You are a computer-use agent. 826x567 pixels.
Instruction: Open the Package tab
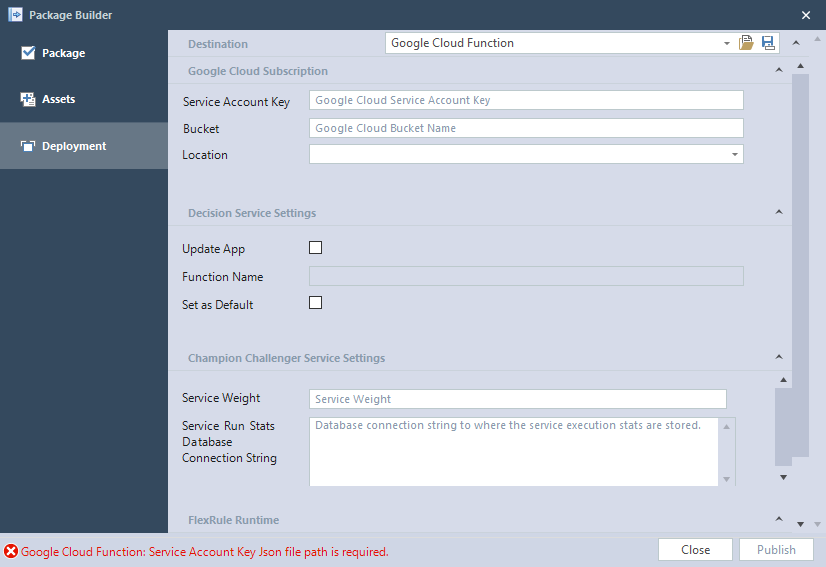coord(84,53)
